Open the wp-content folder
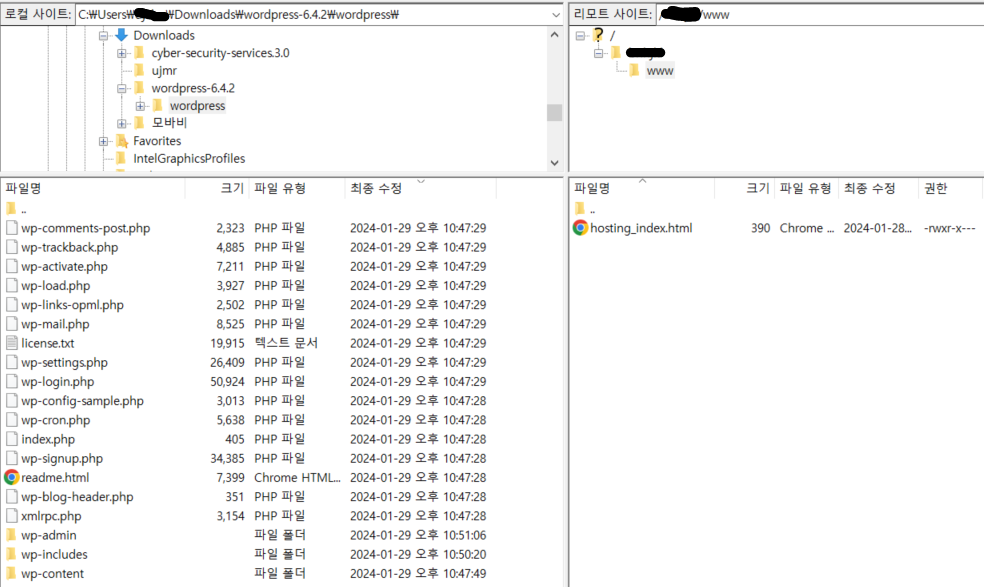The image size is (984, 587). click(x=53, y=573)
